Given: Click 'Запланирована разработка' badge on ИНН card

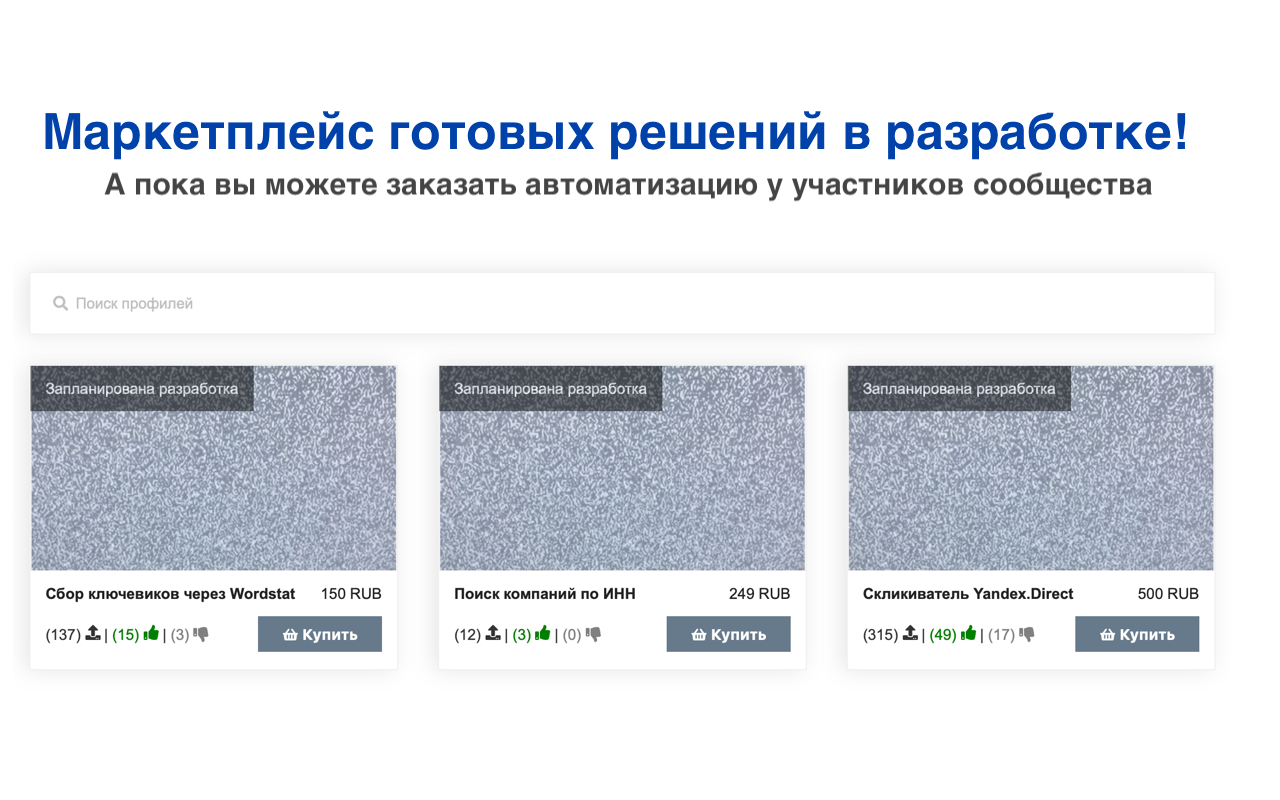Looking at the screenshot, I should [551, 388].
